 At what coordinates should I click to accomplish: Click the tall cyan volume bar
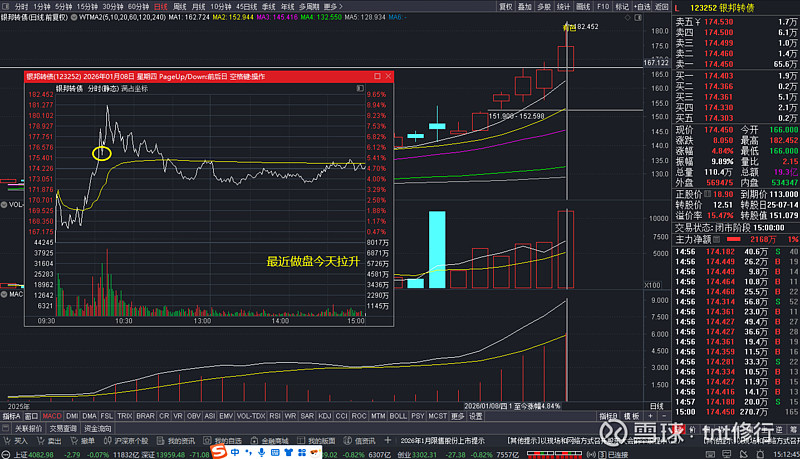point(436,250)
